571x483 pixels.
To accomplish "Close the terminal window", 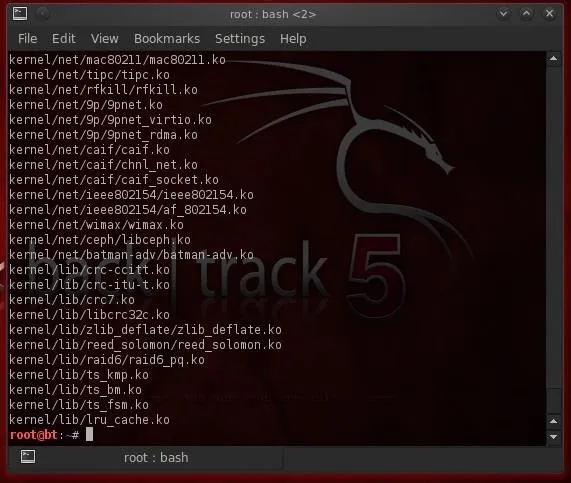I will pyautogui.click(x=550, y=14).
